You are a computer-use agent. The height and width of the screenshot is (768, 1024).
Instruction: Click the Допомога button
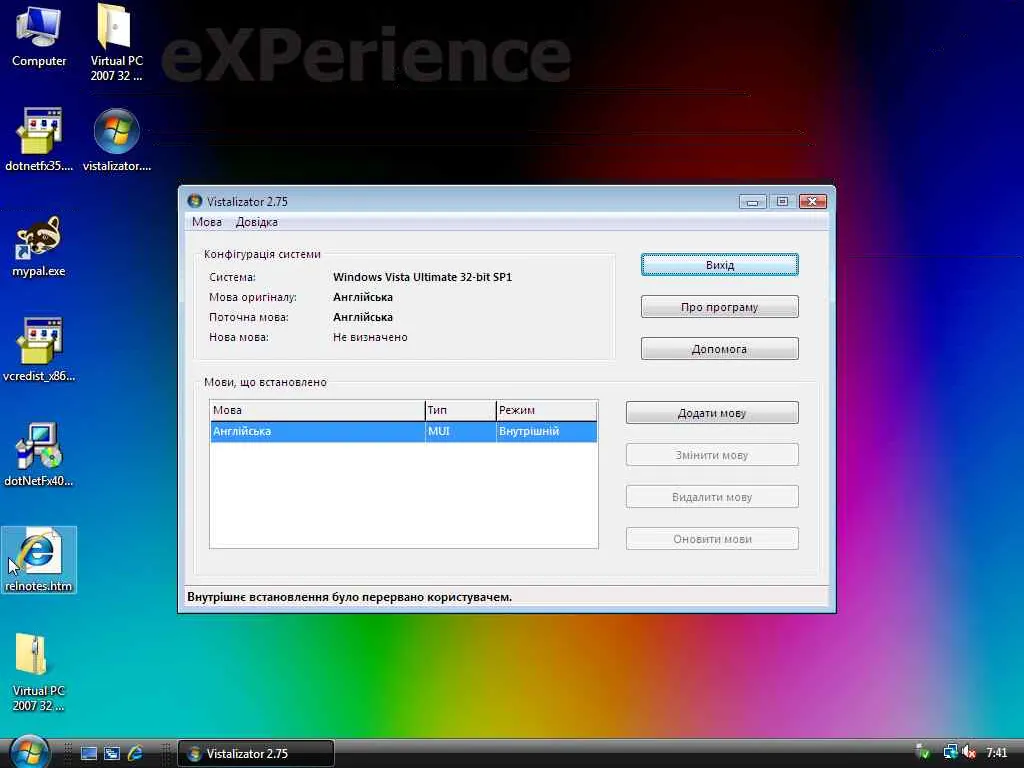720,349
